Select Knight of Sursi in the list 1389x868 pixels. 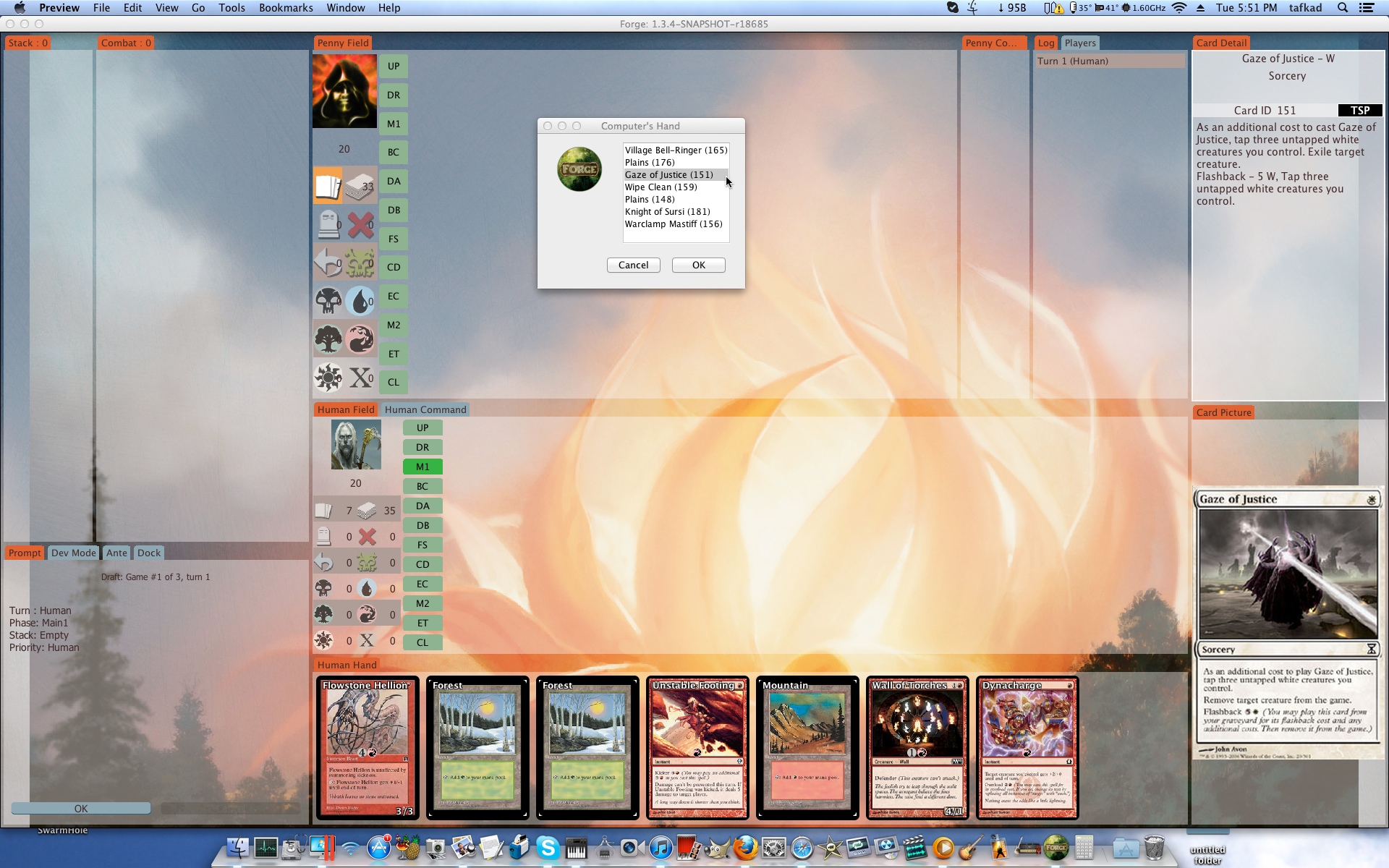[x=667, y=211]
